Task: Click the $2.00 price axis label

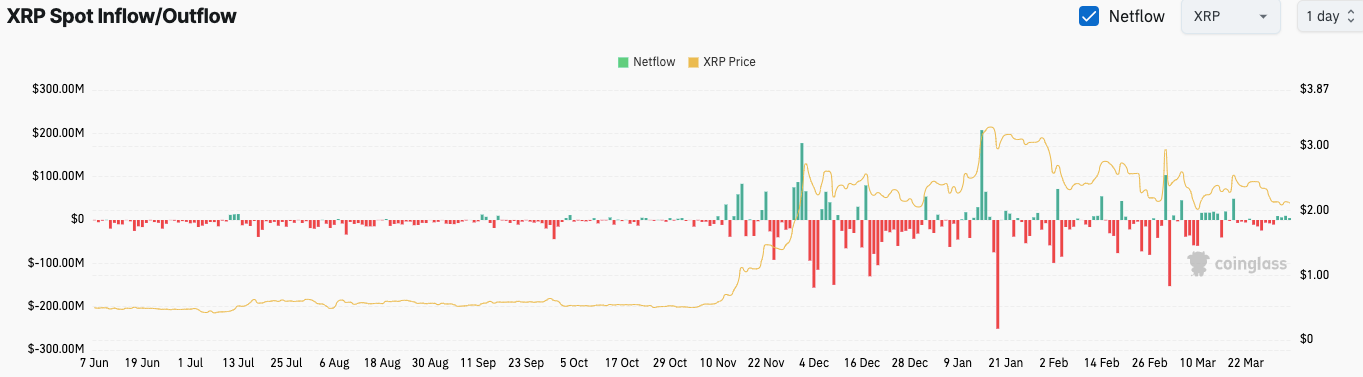Action: point(1314,210)
